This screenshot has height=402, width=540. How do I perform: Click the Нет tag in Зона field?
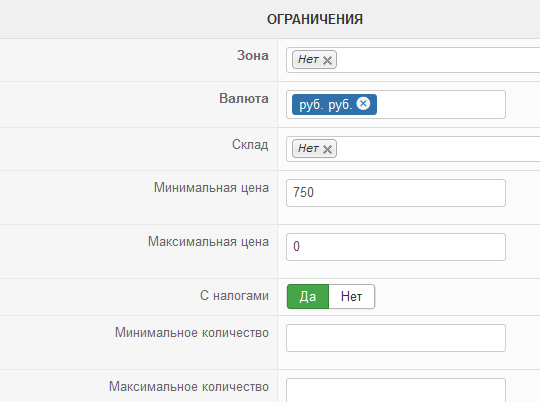tap(308, 60)
